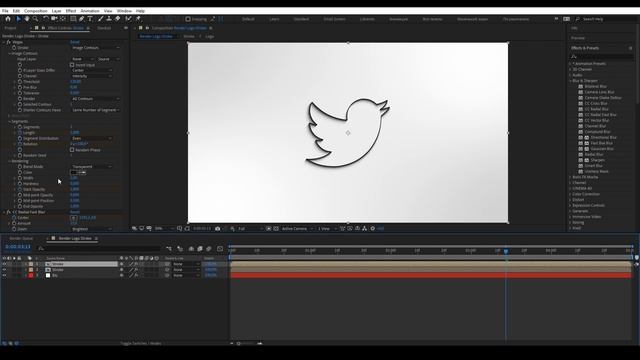Select the Brush tool
The height and width of the screenshot is (360, 640).
(100, 19)
